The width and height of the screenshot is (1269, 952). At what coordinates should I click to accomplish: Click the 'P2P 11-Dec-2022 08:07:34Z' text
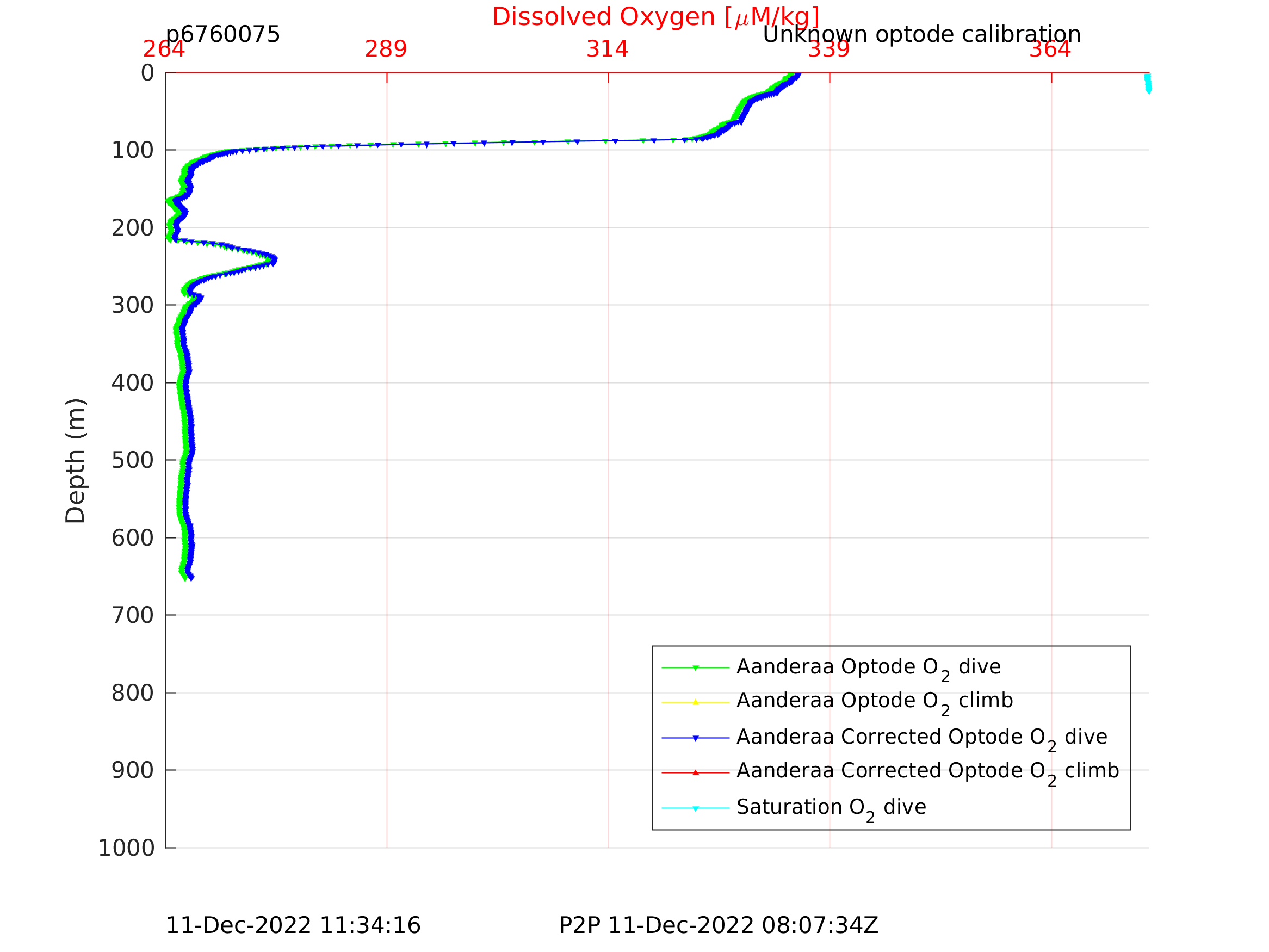(x=718, y=925)
